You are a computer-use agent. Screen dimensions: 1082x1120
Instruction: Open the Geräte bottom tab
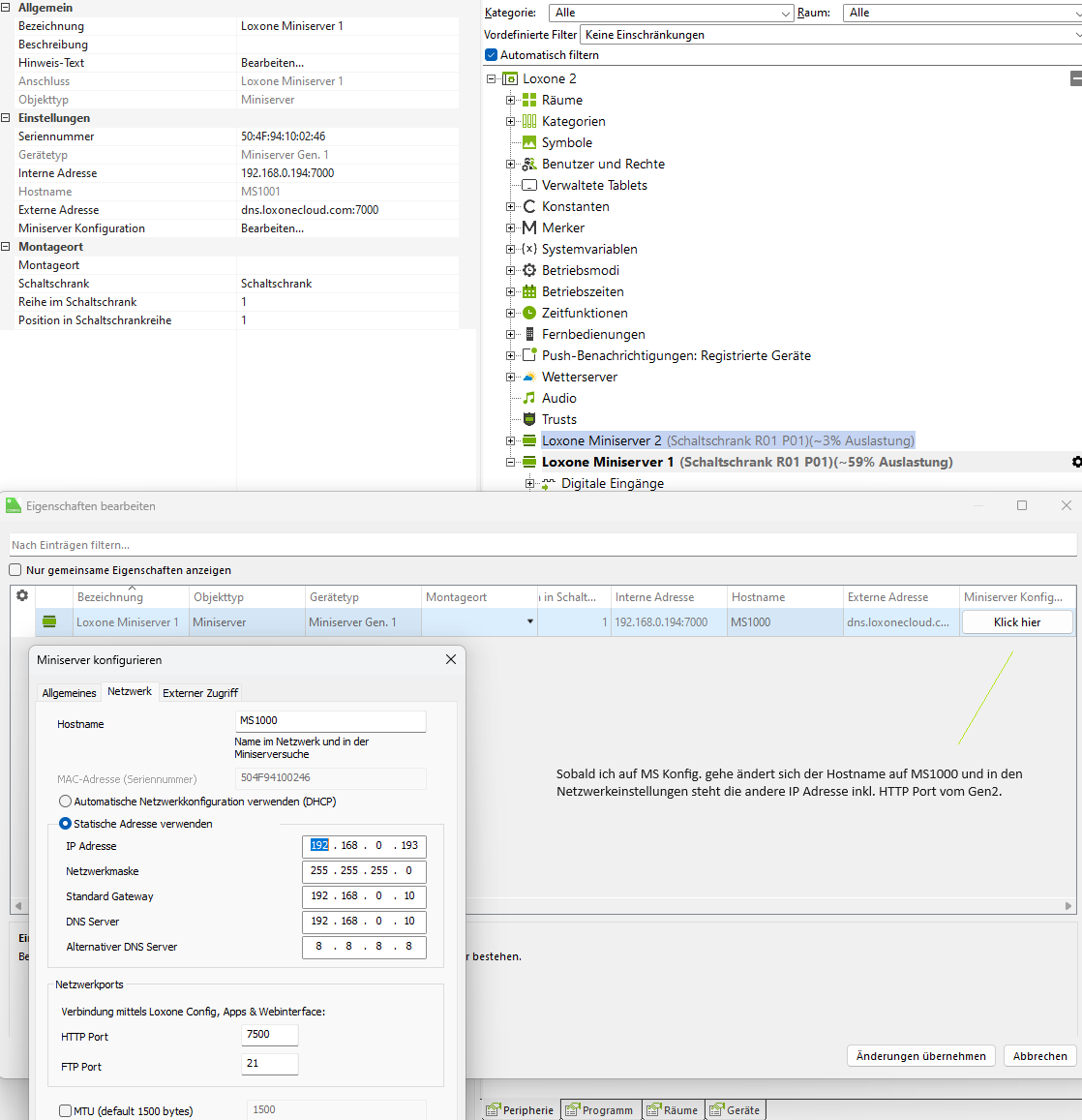tap(735, 1110)
